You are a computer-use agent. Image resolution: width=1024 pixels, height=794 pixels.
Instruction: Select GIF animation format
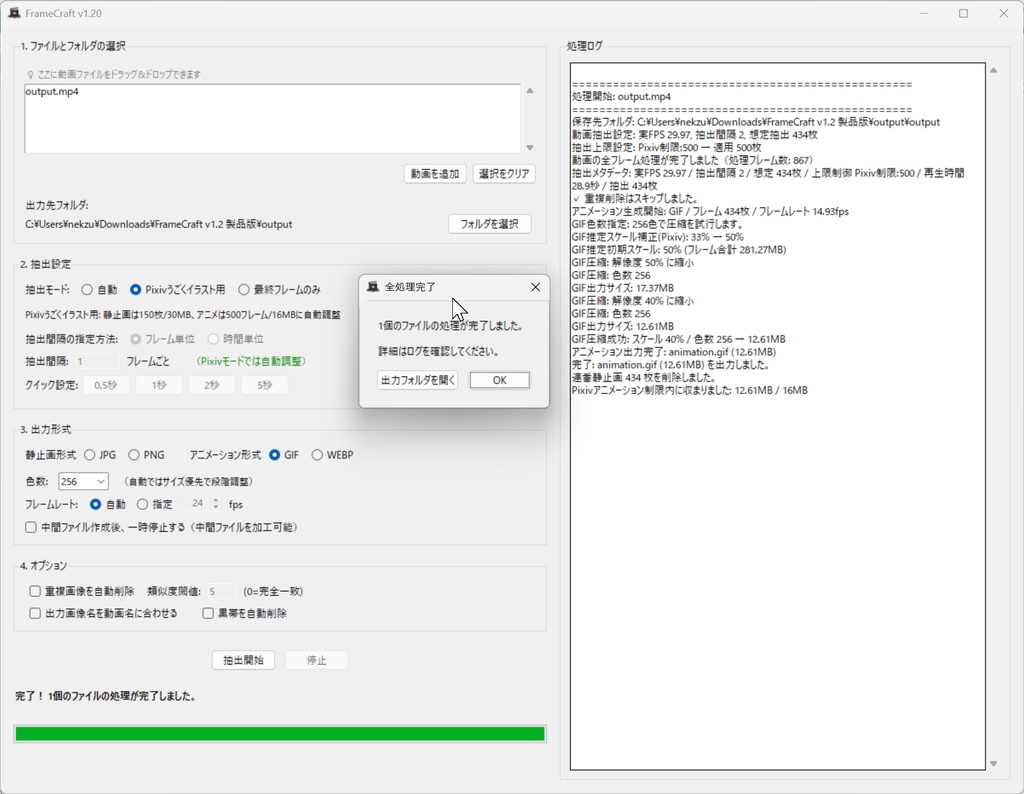click(x=275, y=455)
